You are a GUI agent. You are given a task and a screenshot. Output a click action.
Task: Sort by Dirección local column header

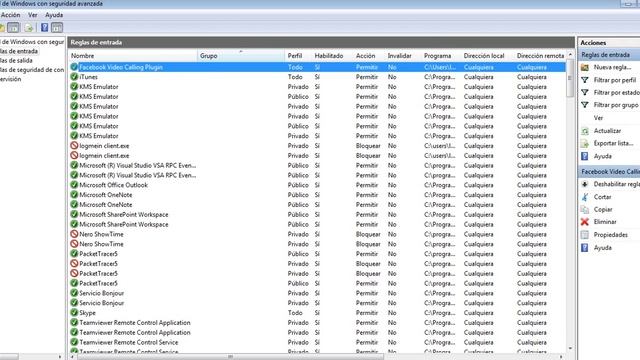click(487, 56)
